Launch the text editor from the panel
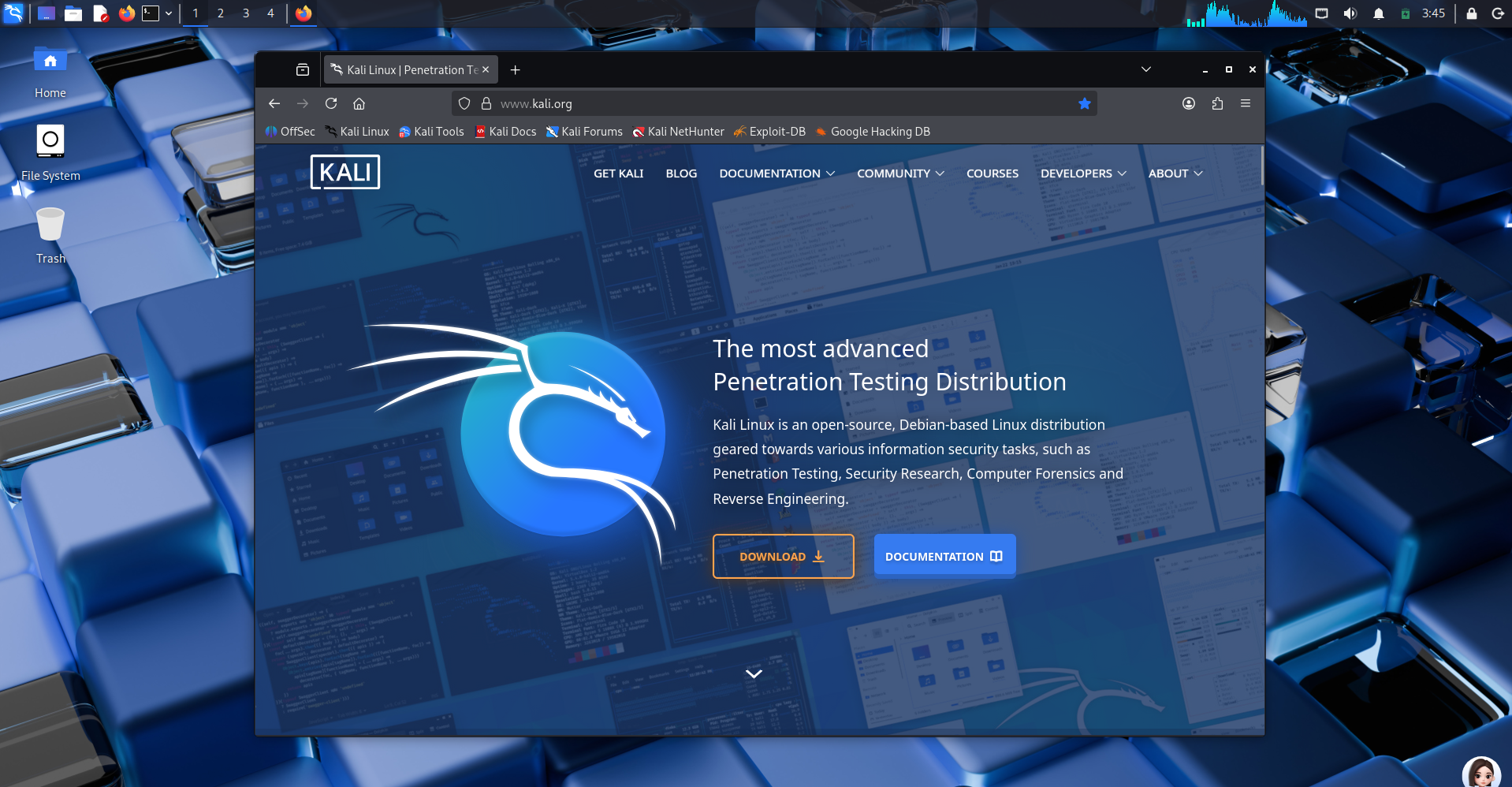The height and width of the screenshot is (787, 1512). tap(100, 13)
